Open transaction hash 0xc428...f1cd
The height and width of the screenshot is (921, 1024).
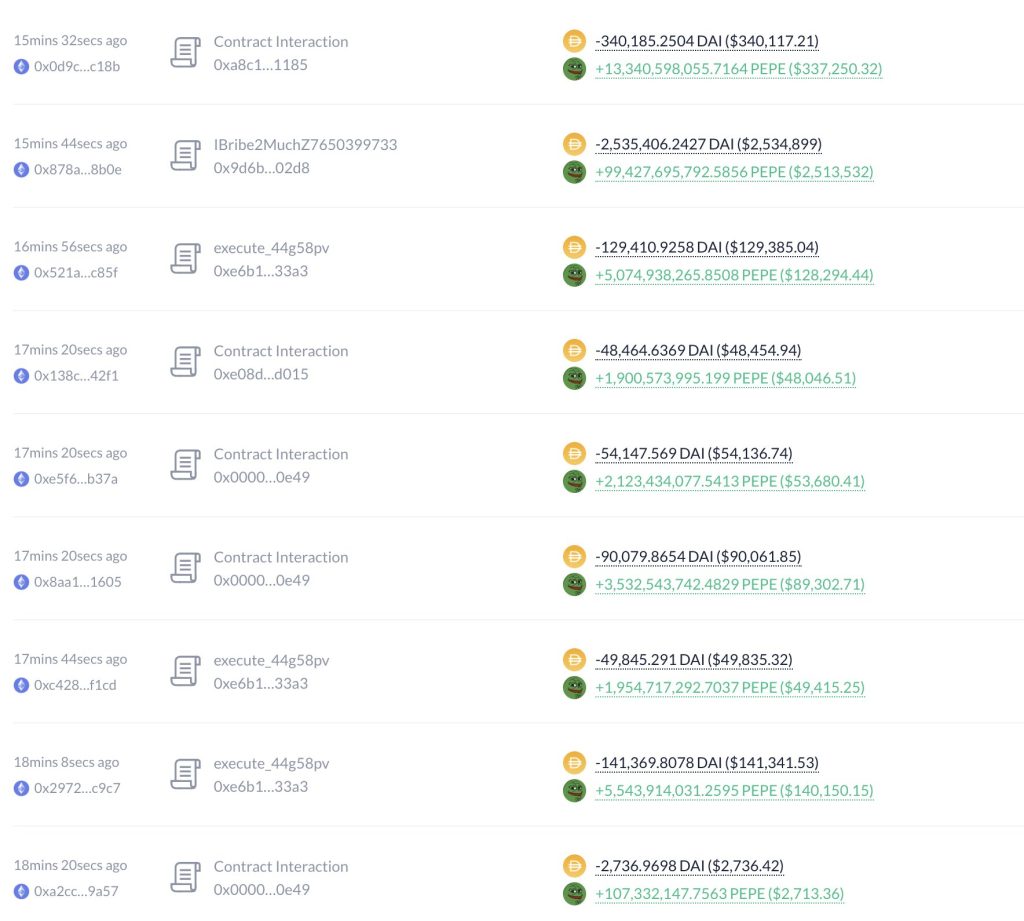(x=75, y=685)
